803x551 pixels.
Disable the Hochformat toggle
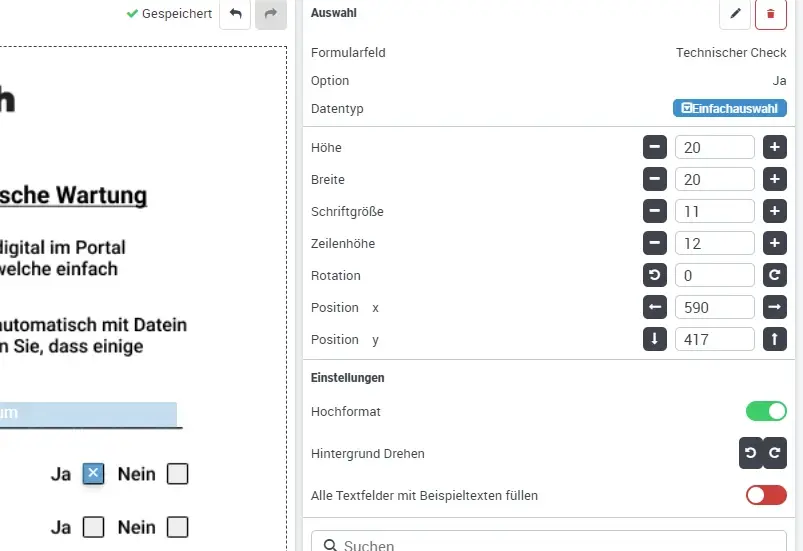coord(766,412)
